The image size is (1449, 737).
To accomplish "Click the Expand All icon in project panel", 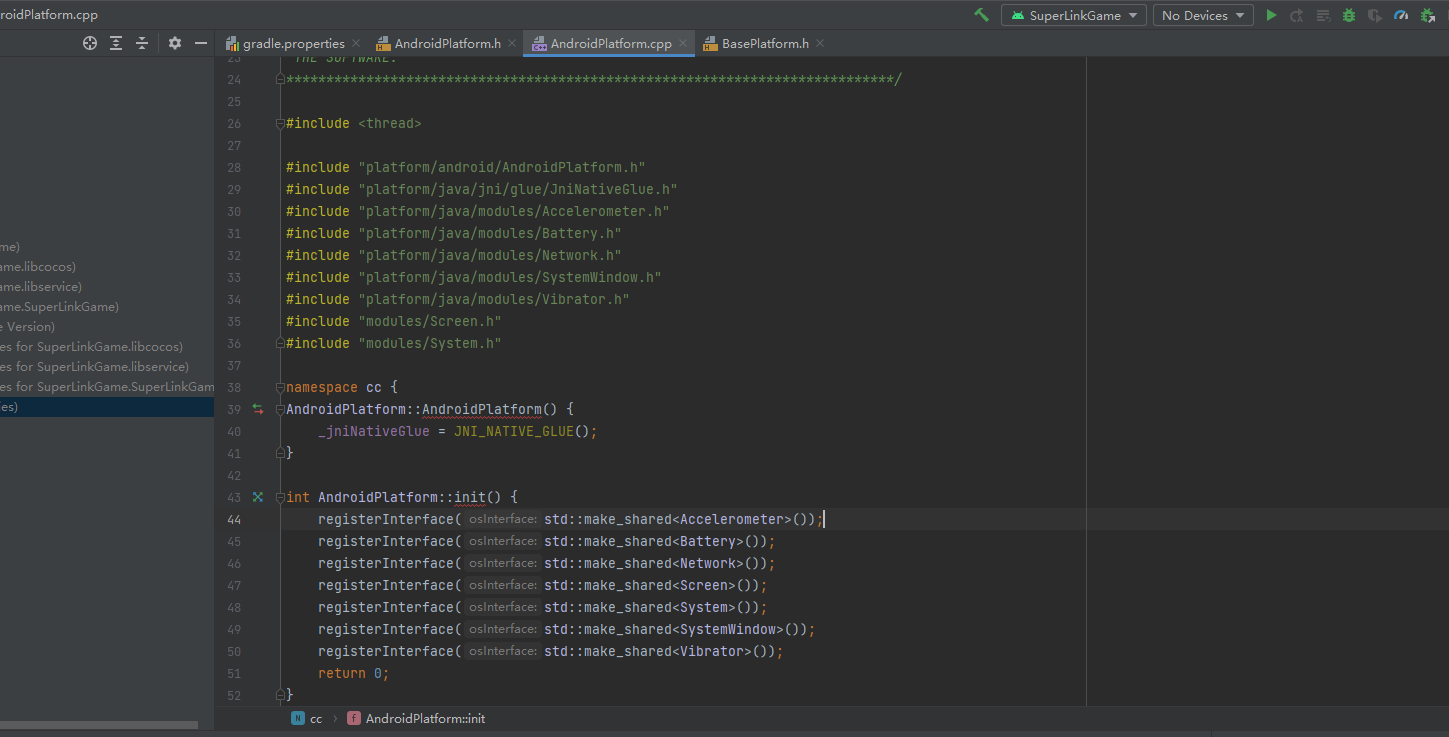I will [116, 43].
